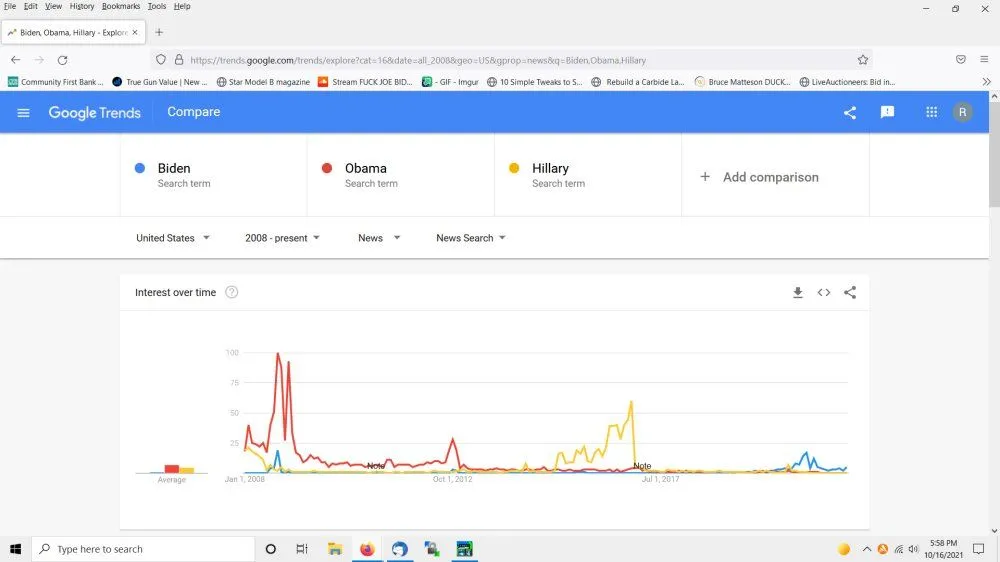The image size is (1000, 562).
Task: Expand the United States region dropdown
Action: coord(173,238)
